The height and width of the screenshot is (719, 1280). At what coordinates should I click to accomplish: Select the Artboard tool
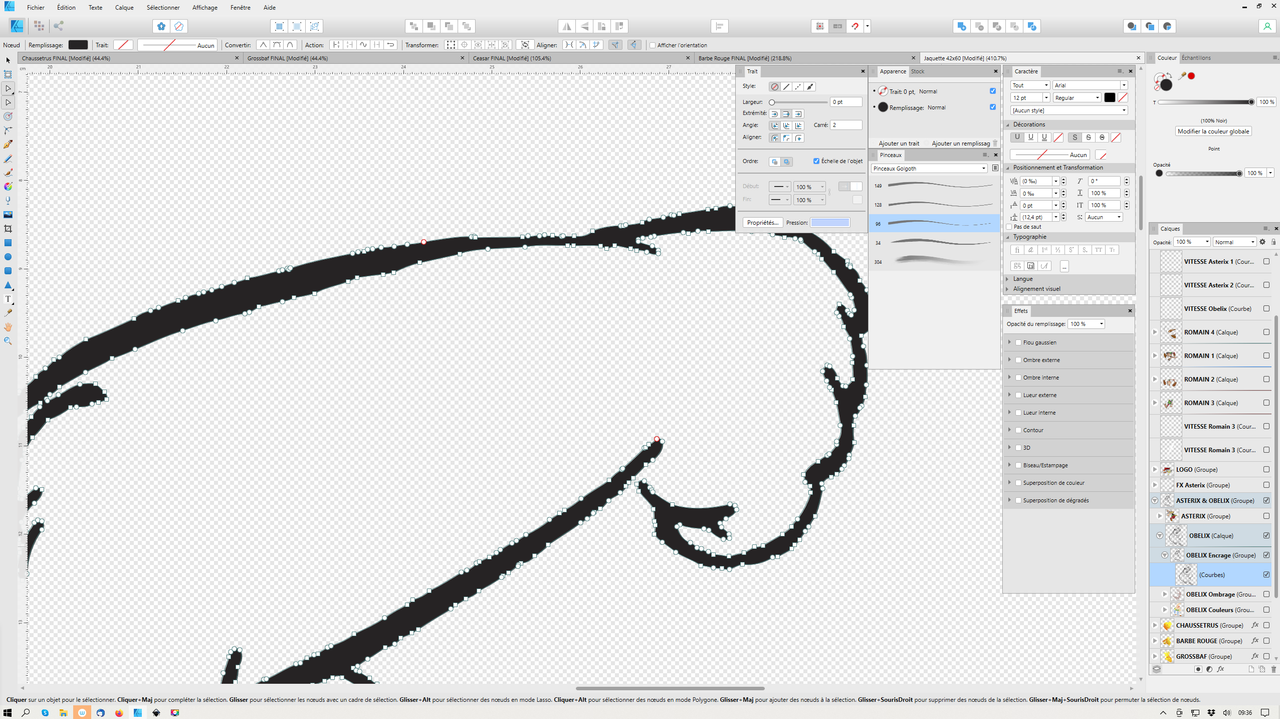8,74
